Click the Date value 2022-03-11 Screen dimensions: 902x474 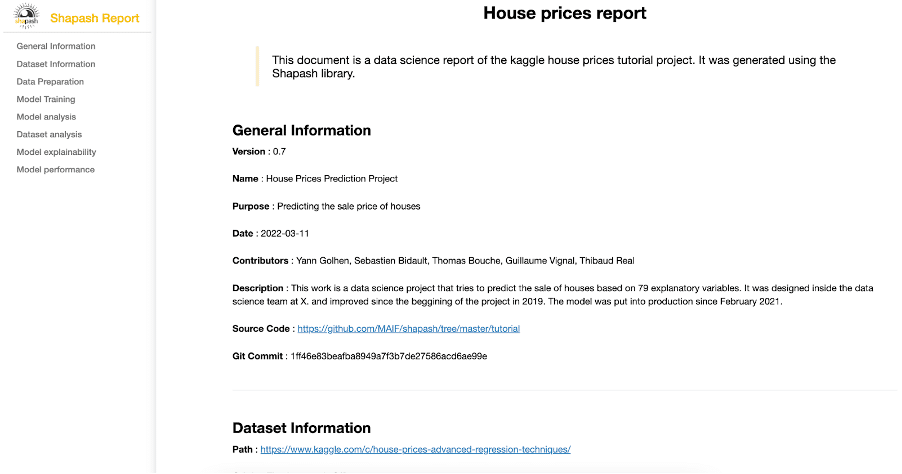coord(285,234)
